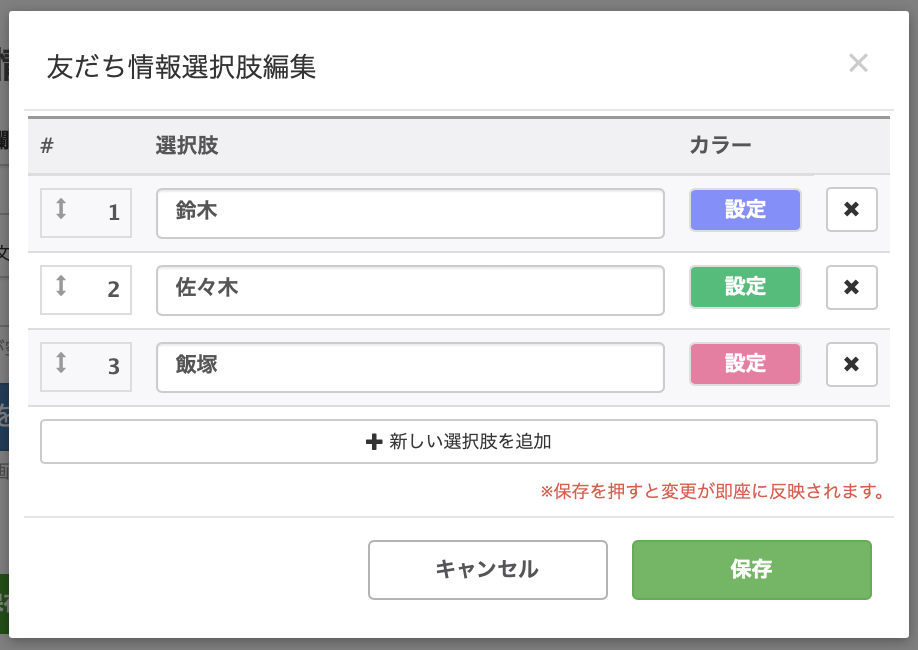The image size is (918, 650).
Task: Click the 新しい選択肢を追加 button
Action: point(459,441)
